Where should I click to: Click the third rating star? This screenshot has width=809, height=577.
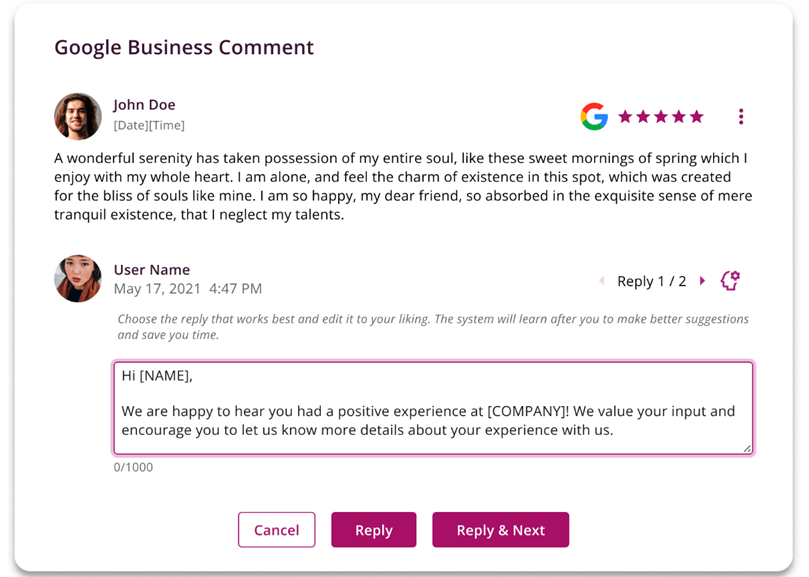(x=661, y=116)
